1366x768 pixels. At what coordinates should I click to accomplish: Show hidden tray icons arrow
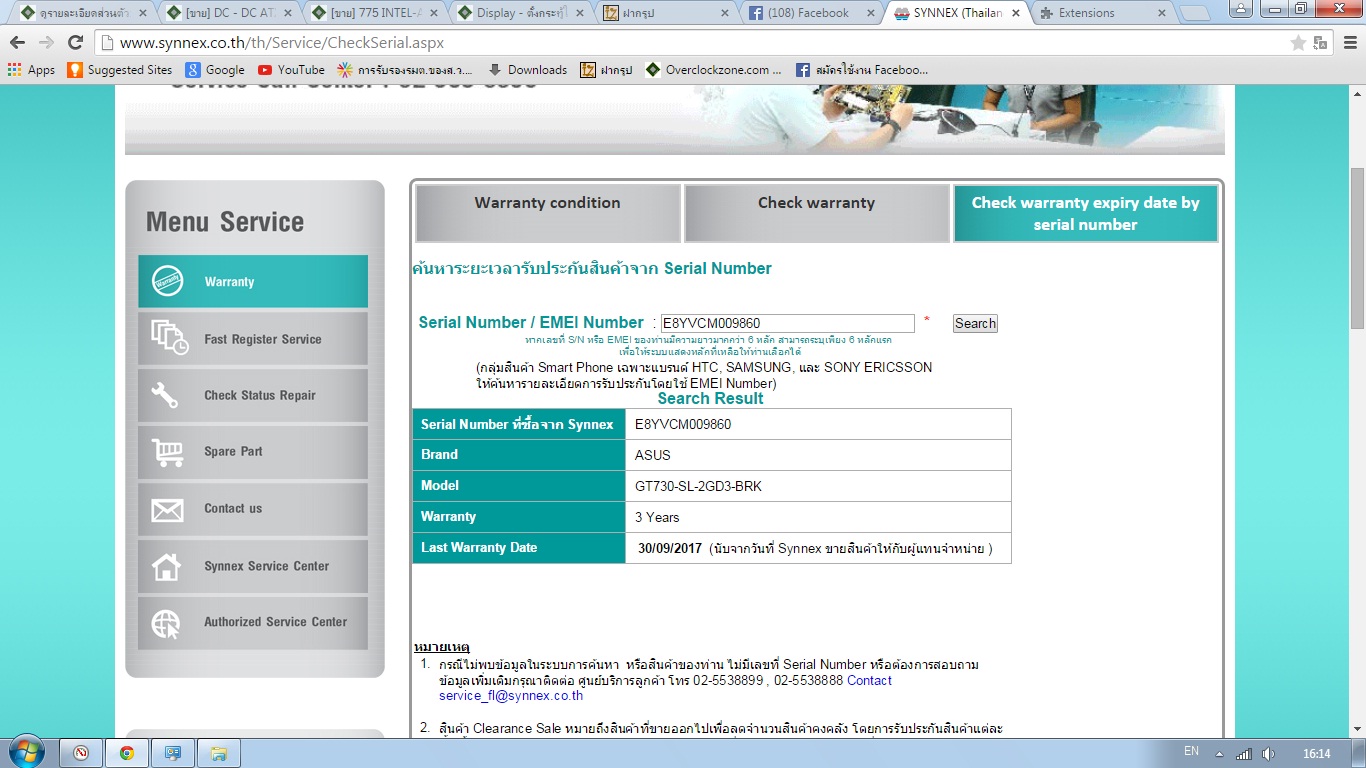tap(1220, 753)
